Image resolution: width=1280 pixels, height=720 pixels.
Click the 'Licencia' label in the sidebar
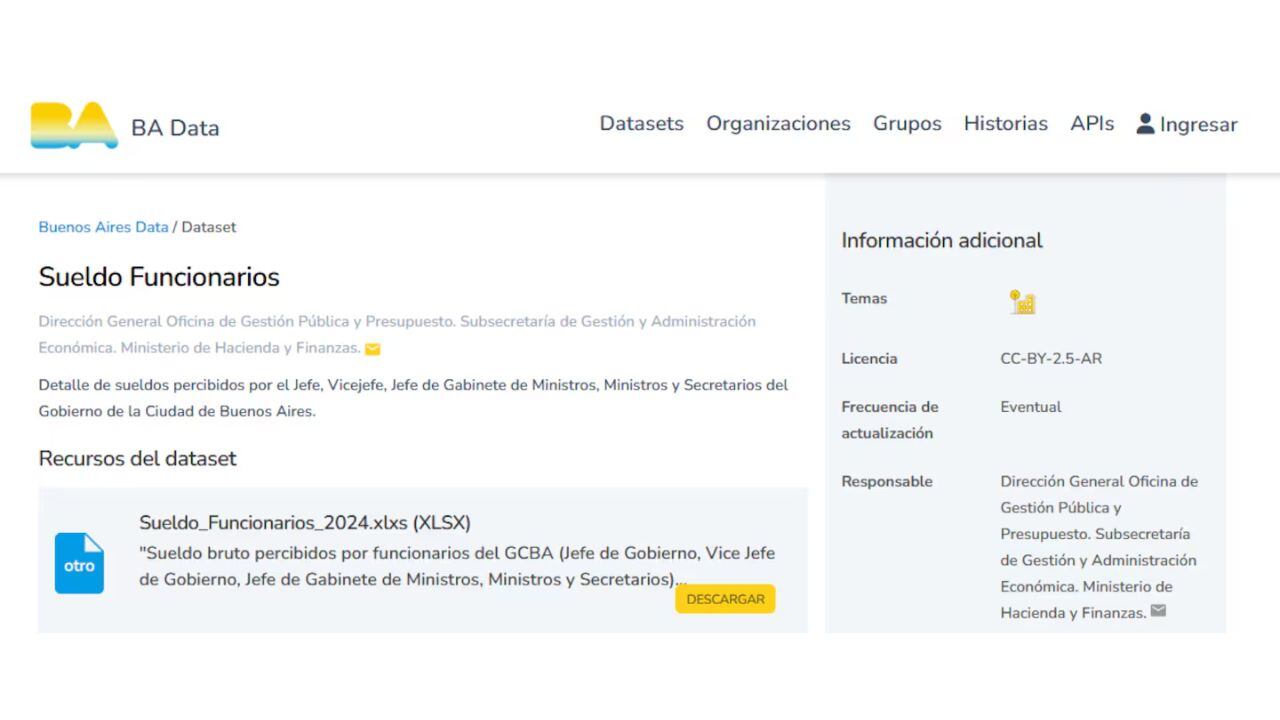[869, 359]
